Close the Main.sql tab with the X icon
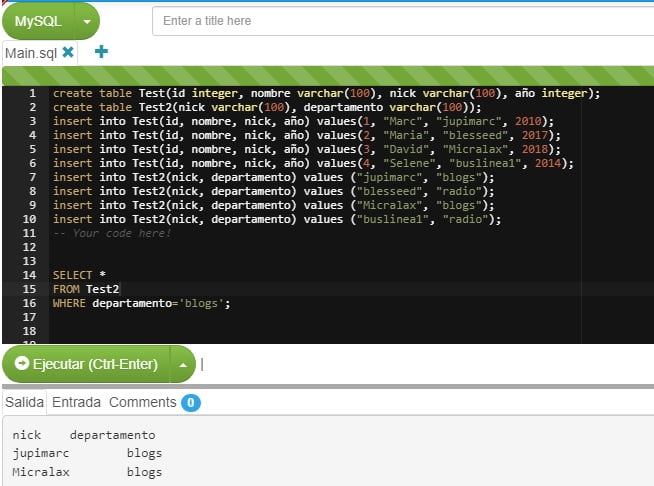The height and width of the screenshot is (486, 654). [x=68, y=52]
